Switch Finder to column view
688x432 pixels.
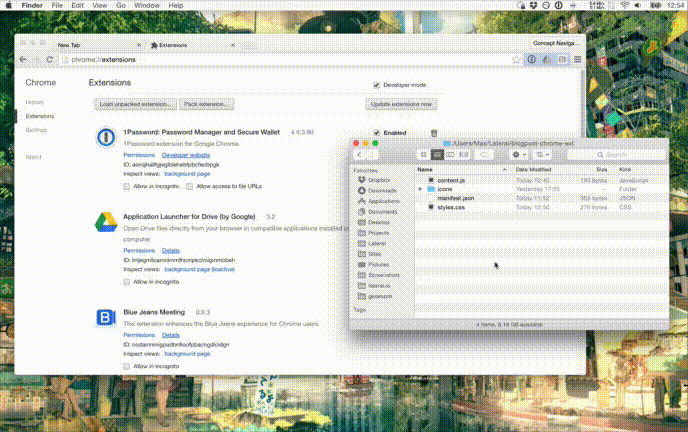tap(450, 154)
